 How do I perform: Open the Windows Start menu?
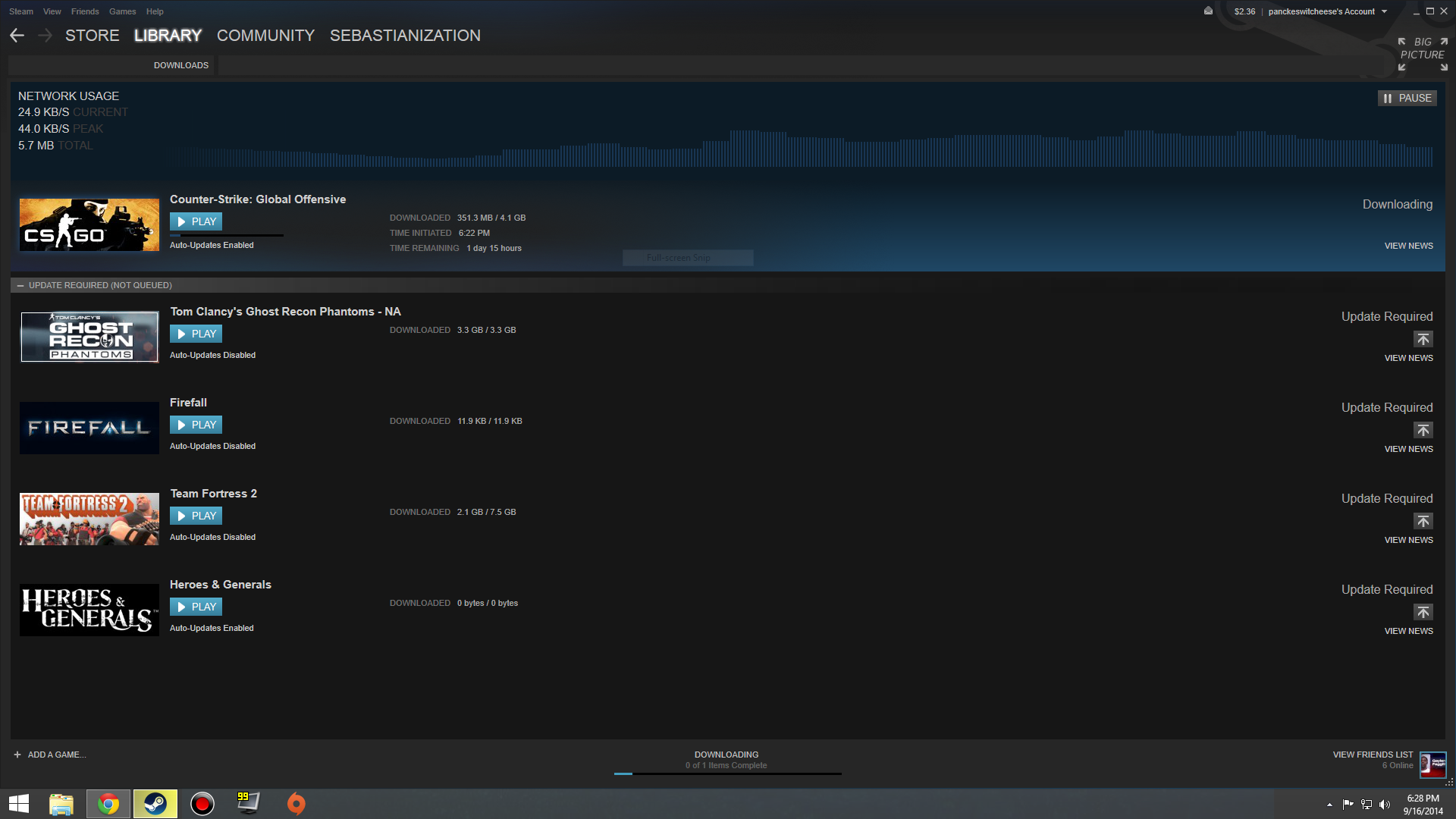(x=19, y=804)
